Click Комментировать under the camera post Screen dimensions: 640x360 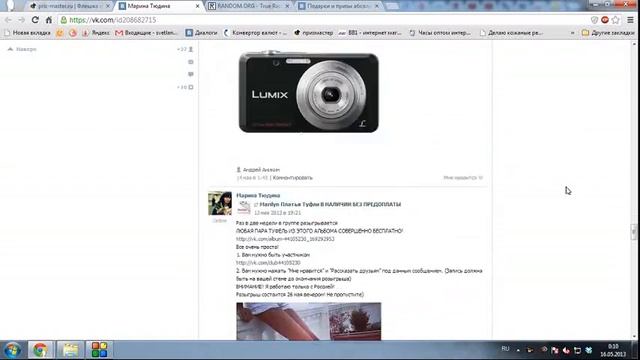(292, 178)
